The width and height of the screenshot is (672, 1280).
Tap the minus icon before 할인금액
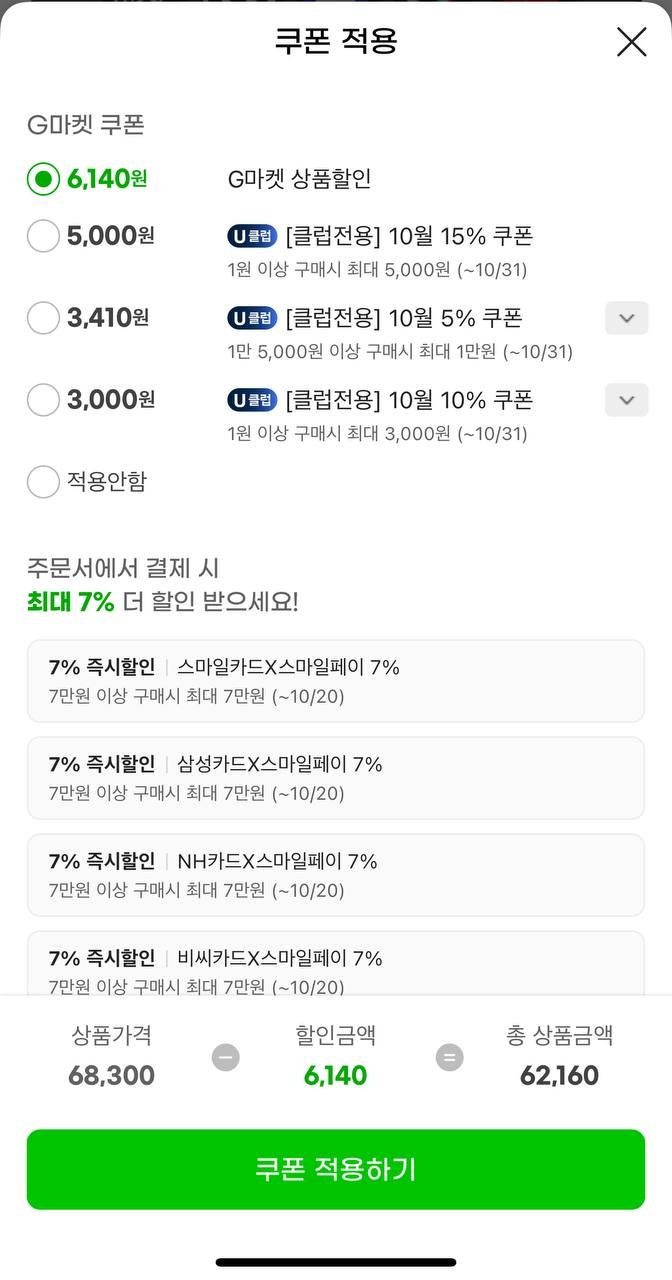click(x=226, y=1057)
